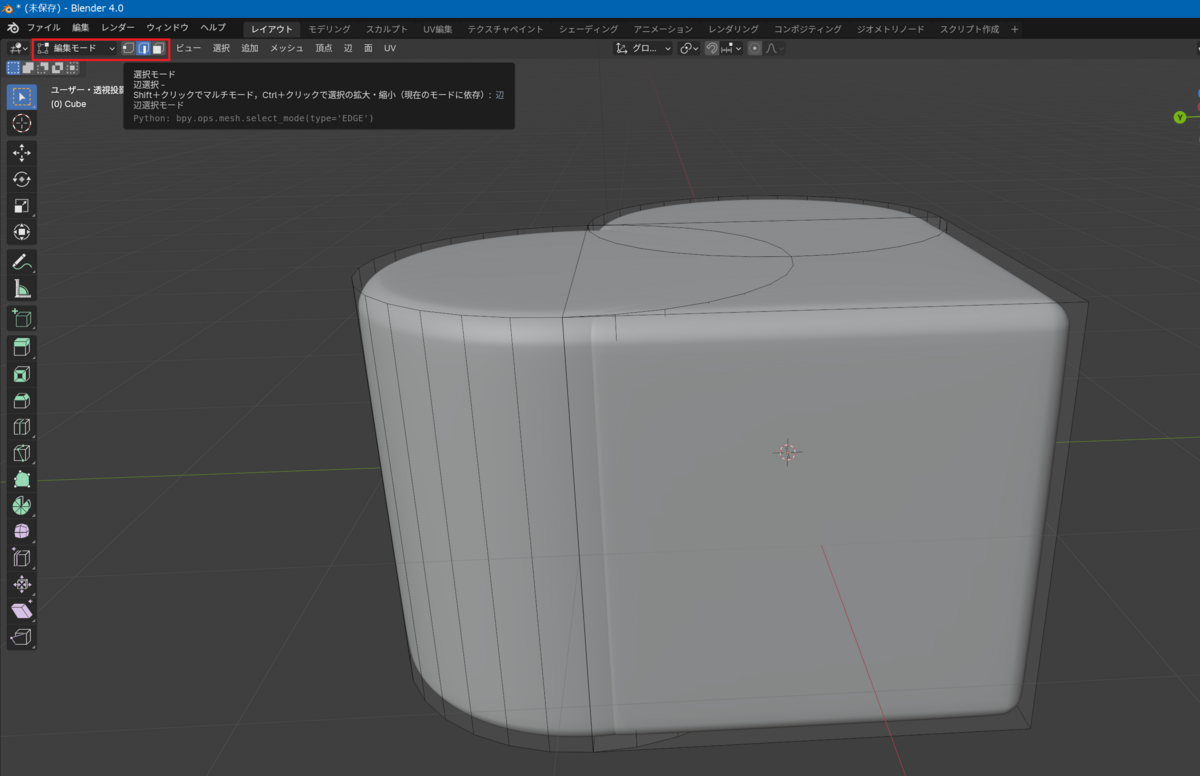Enable edge select mode
Image resolution: width=1200 pixels, height=776 pixels.
click(x=143, y=48)
